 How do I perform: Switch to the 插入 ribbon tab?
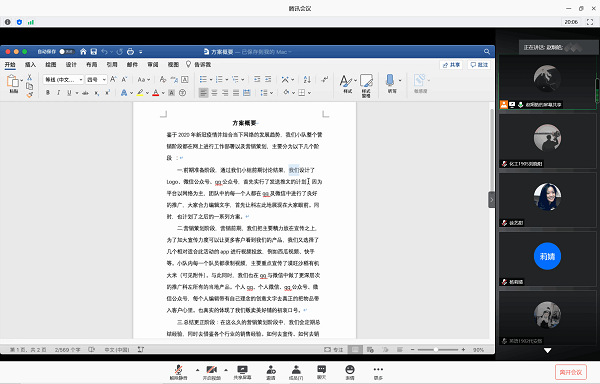[30, 65]
